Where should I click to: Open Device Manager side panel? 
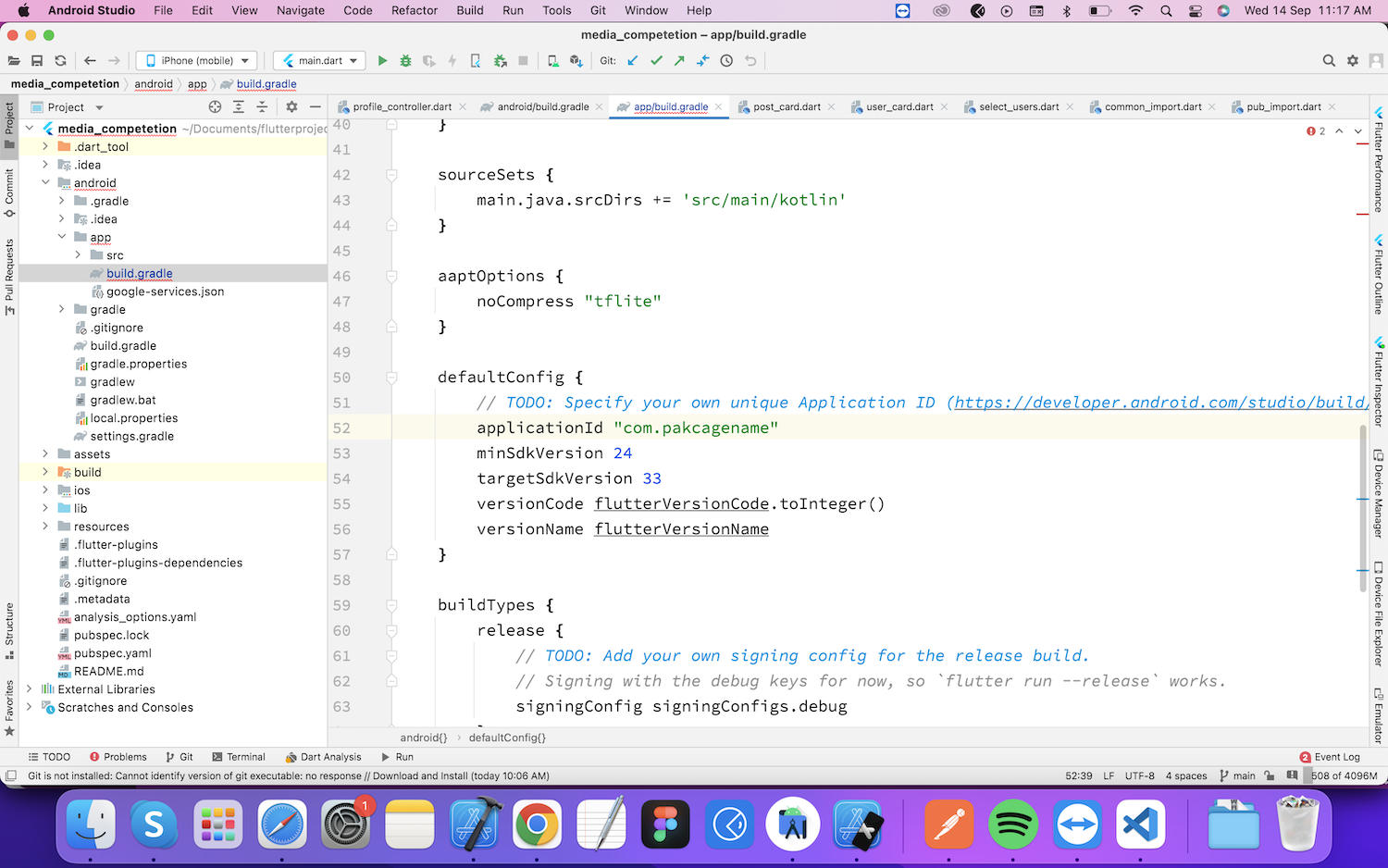(x=1378, y=493)
